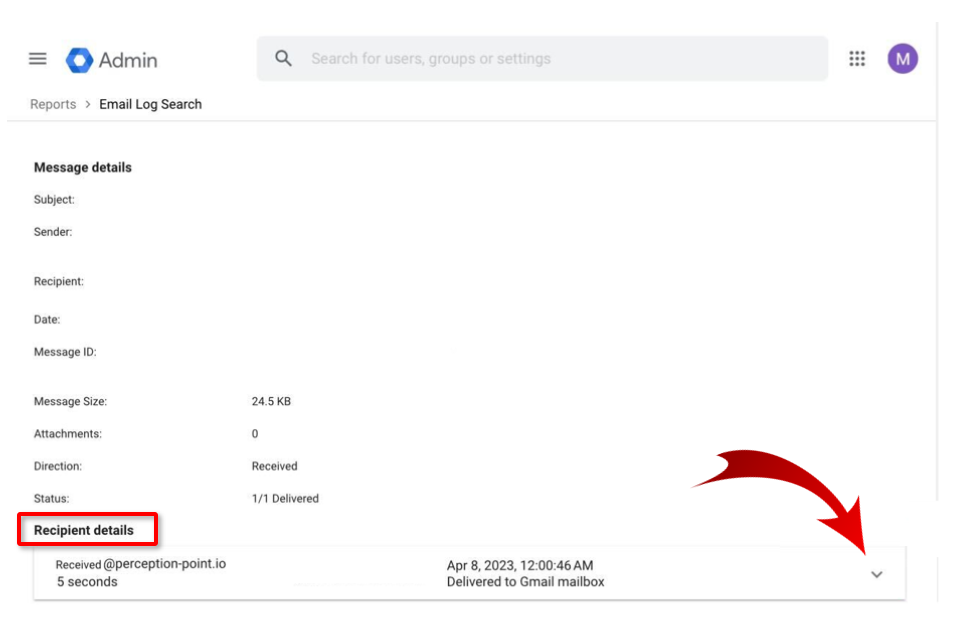Click the Direction: label

(x=58, y=466)
